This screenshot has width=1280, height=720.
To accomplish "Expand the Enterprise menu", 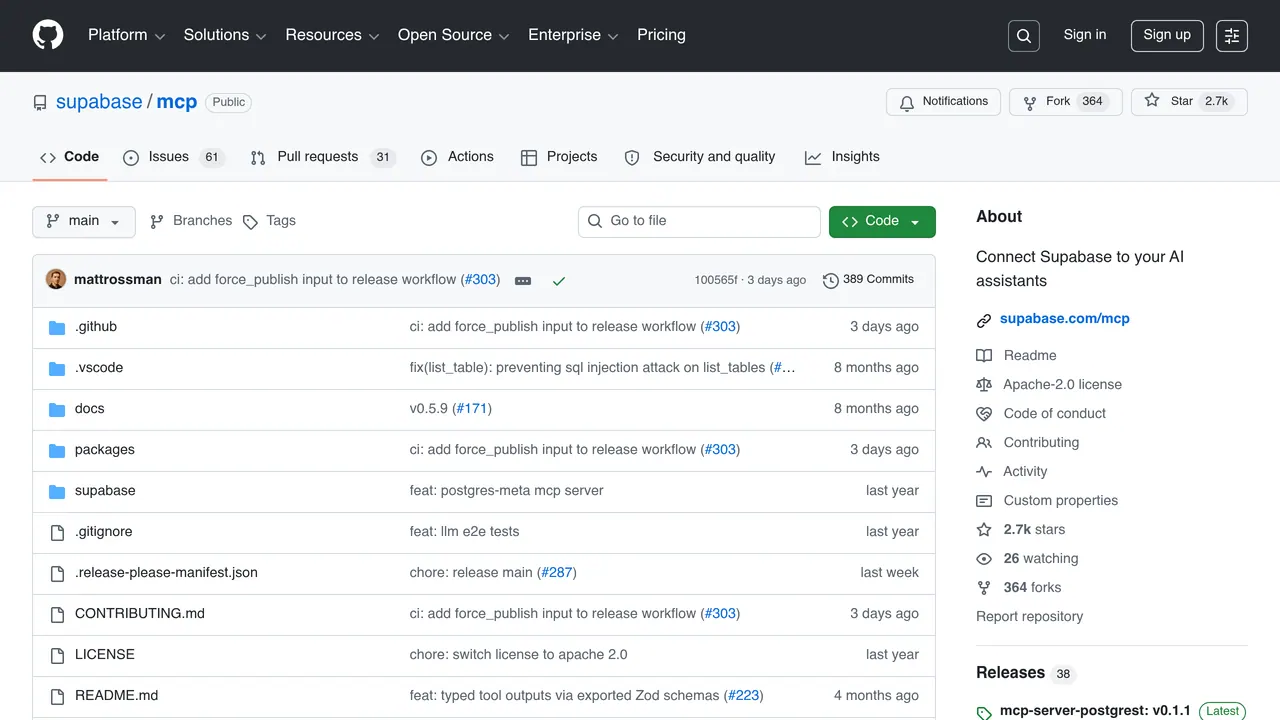I will [x=573, y=35].
